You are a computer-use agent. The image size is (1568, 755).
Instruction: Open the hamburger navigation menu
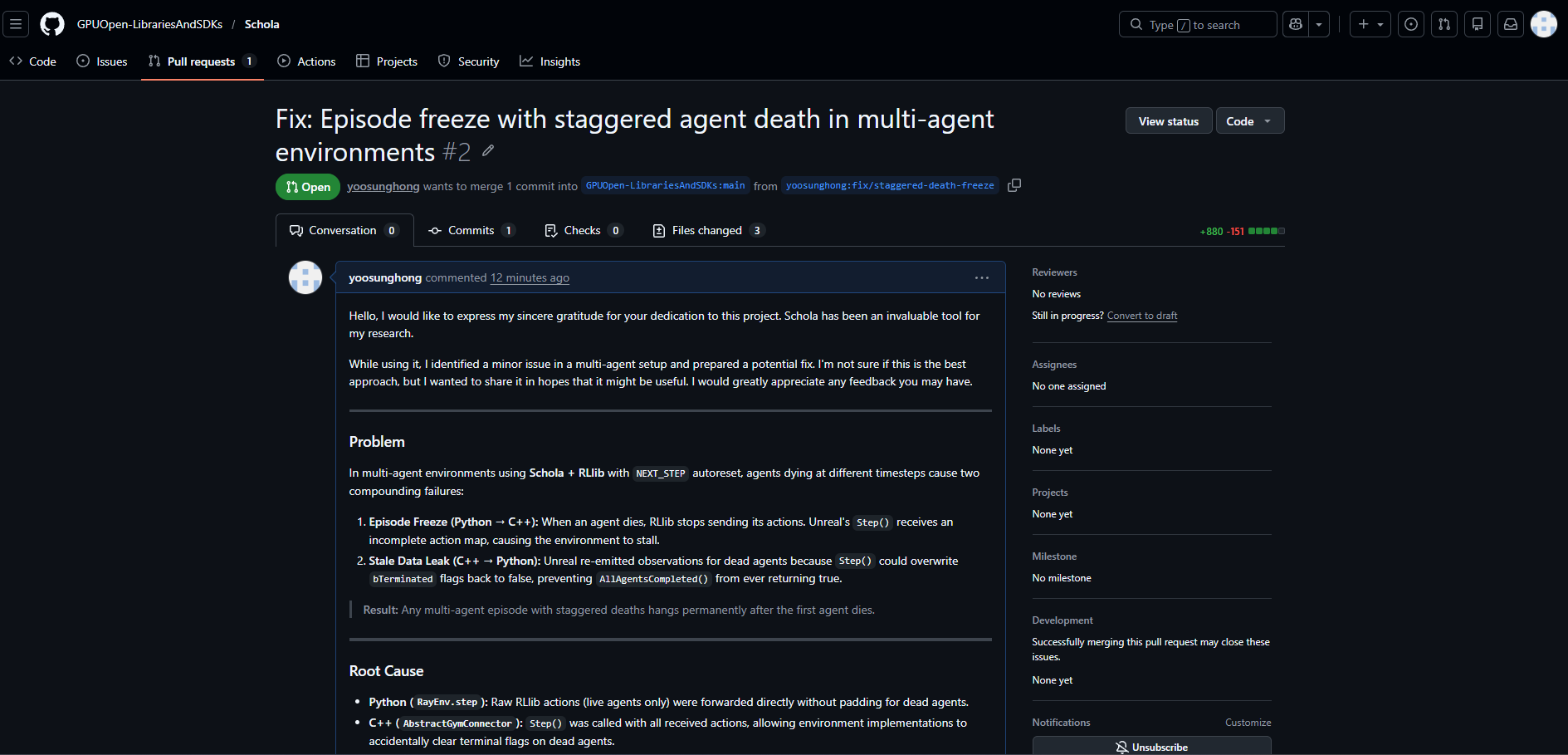coord(16,24)
